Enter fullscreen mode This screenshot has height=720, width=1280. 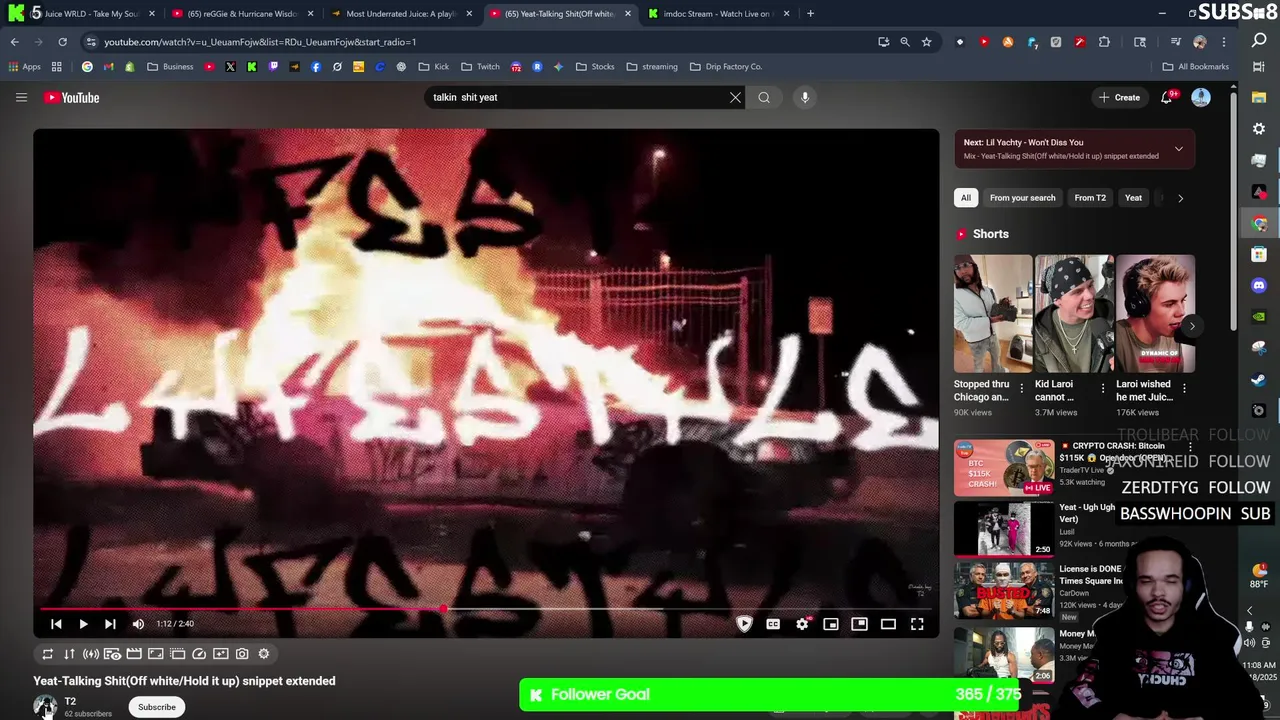point(917,624)
